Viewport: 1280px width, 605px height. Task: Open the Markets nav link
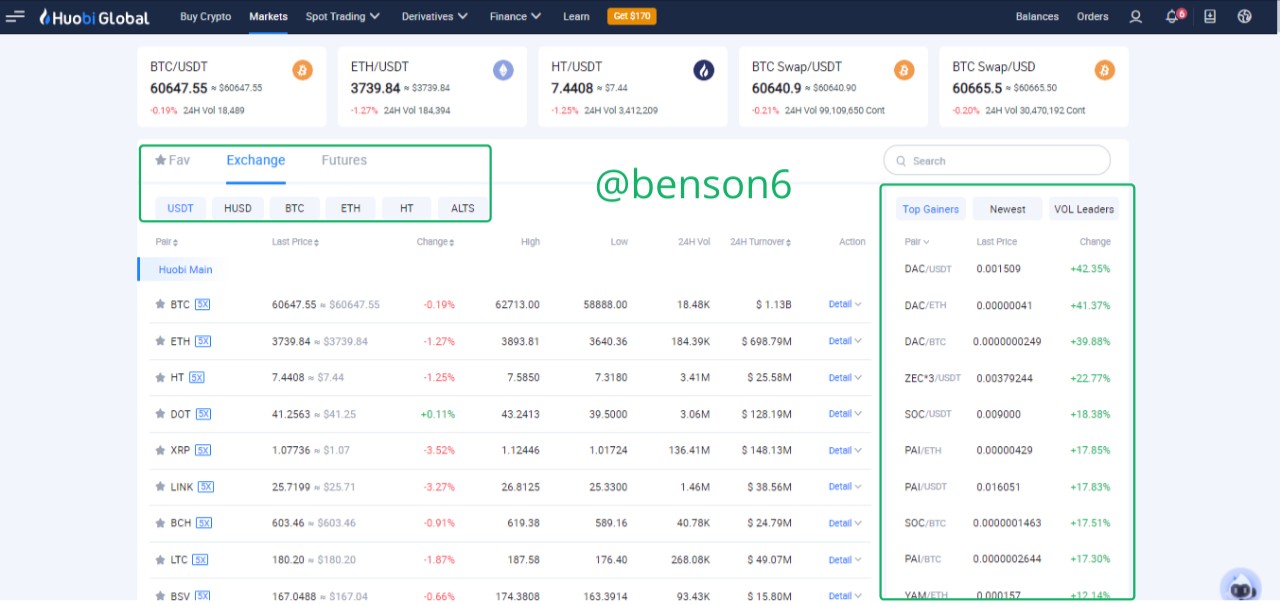click(268, 17)
